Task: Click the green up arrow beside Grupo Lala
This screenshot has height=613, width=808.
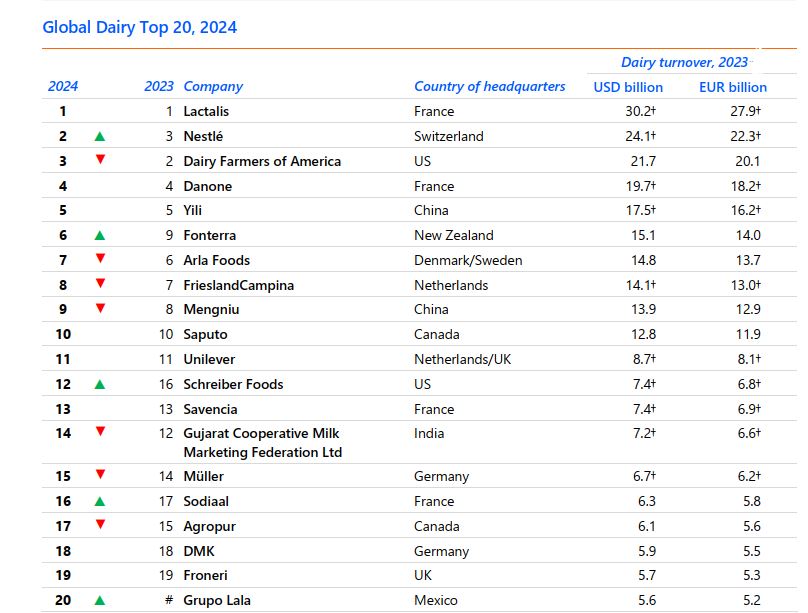Action: coord(99,600)
